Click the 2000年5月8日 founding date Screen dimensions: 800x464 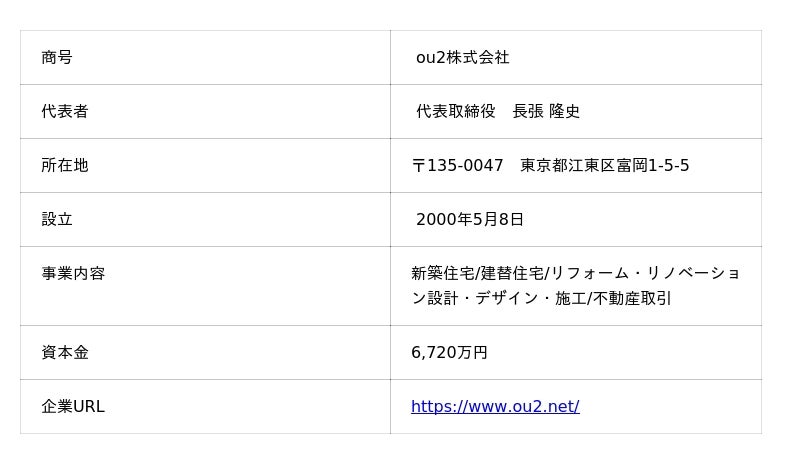(470, 219)
